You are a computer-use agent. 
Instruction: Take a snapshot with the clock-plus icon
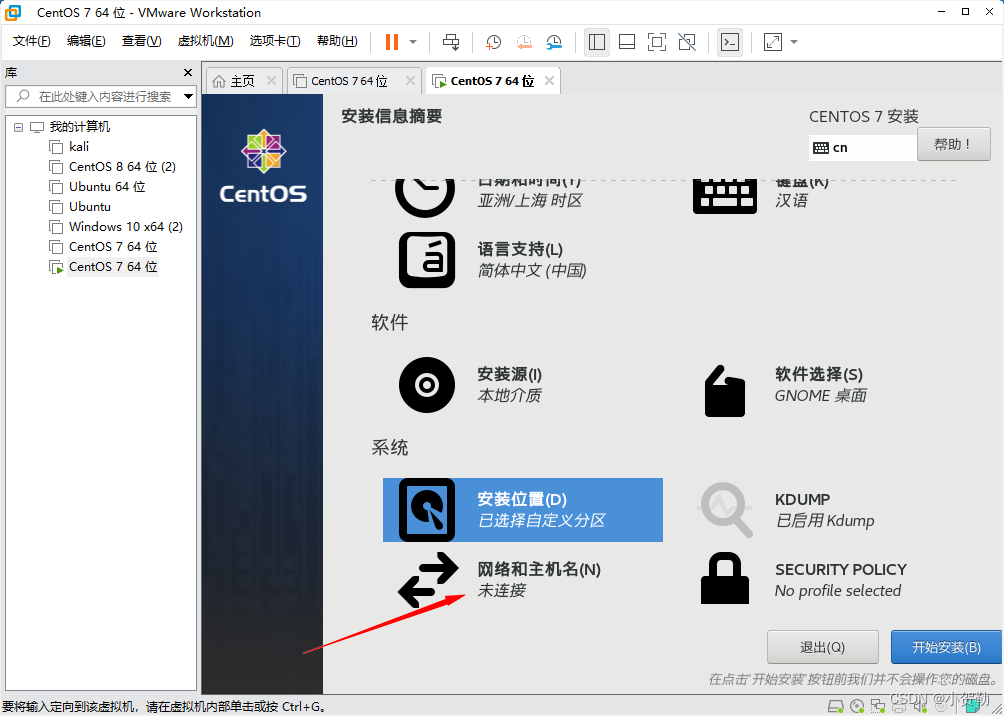493,42
